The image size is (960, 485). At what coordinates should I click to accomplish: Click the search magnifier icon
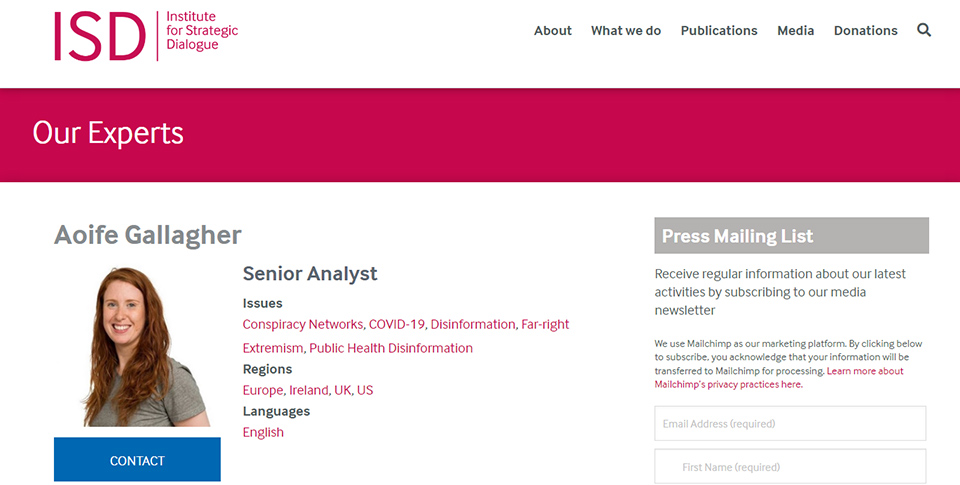click(x=924, y=30)
